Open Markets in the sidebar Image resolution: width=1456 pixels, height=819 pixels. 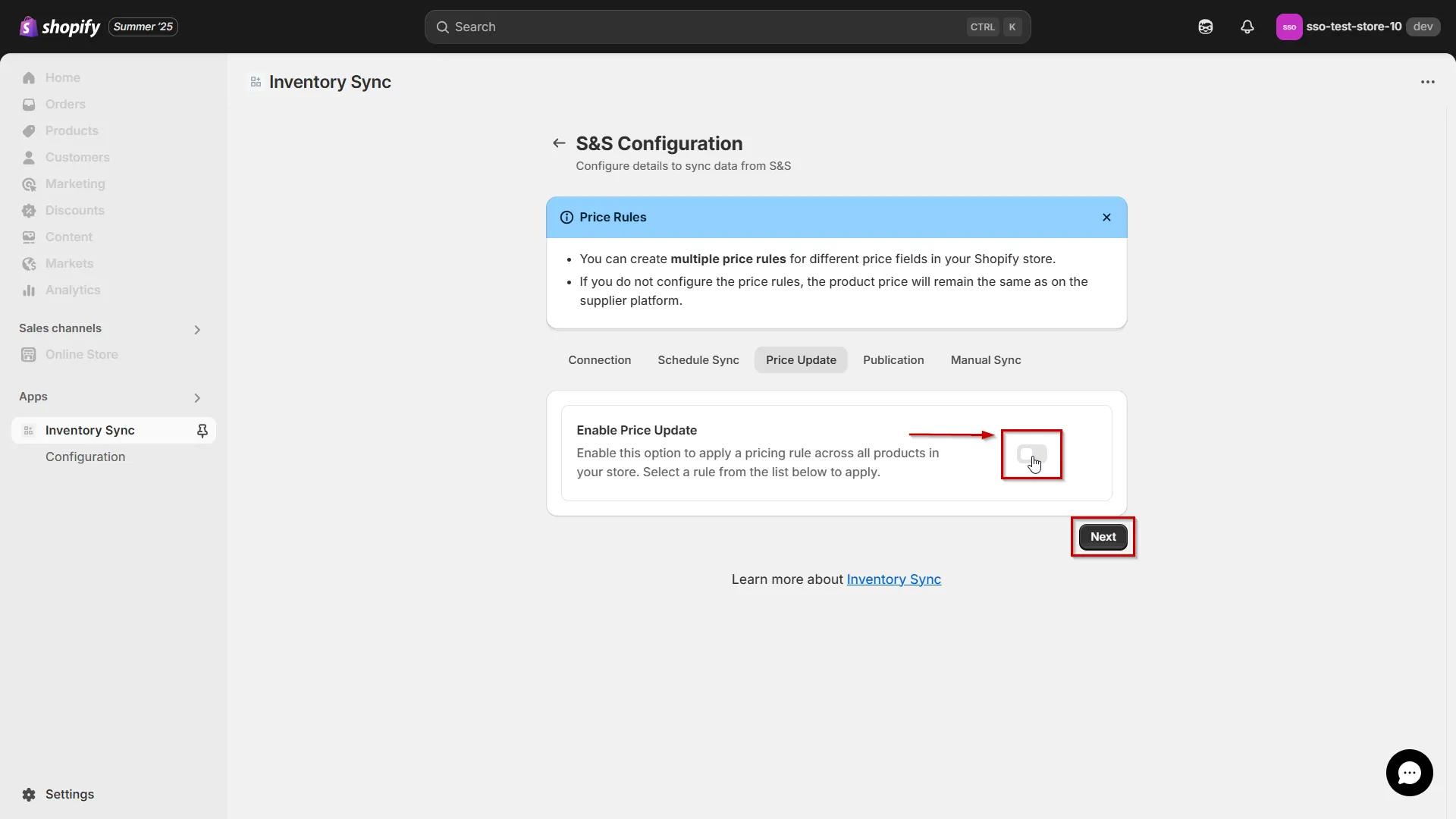69,263
